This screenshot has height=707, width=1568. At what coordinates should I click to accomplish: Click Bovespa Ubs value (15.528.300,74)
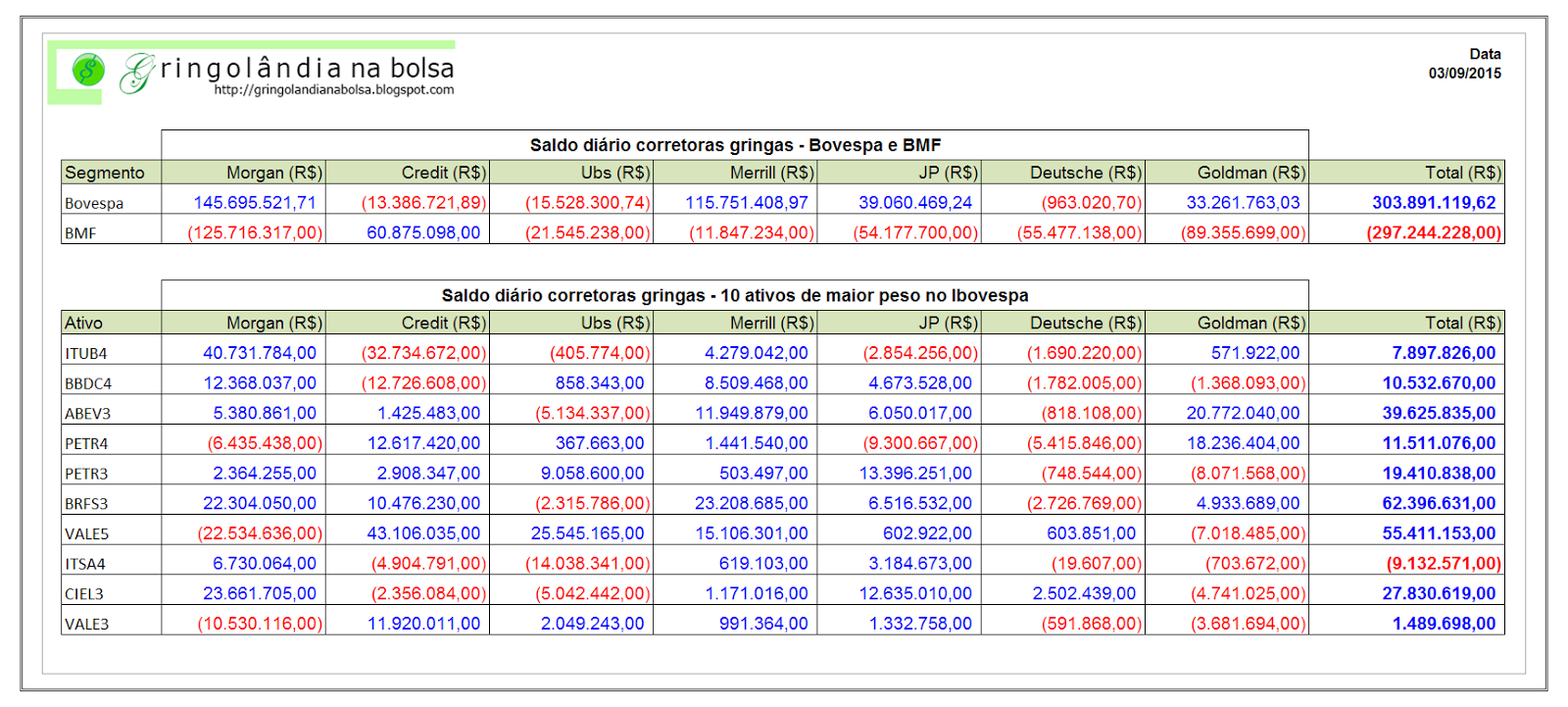[x=587, y=203]
